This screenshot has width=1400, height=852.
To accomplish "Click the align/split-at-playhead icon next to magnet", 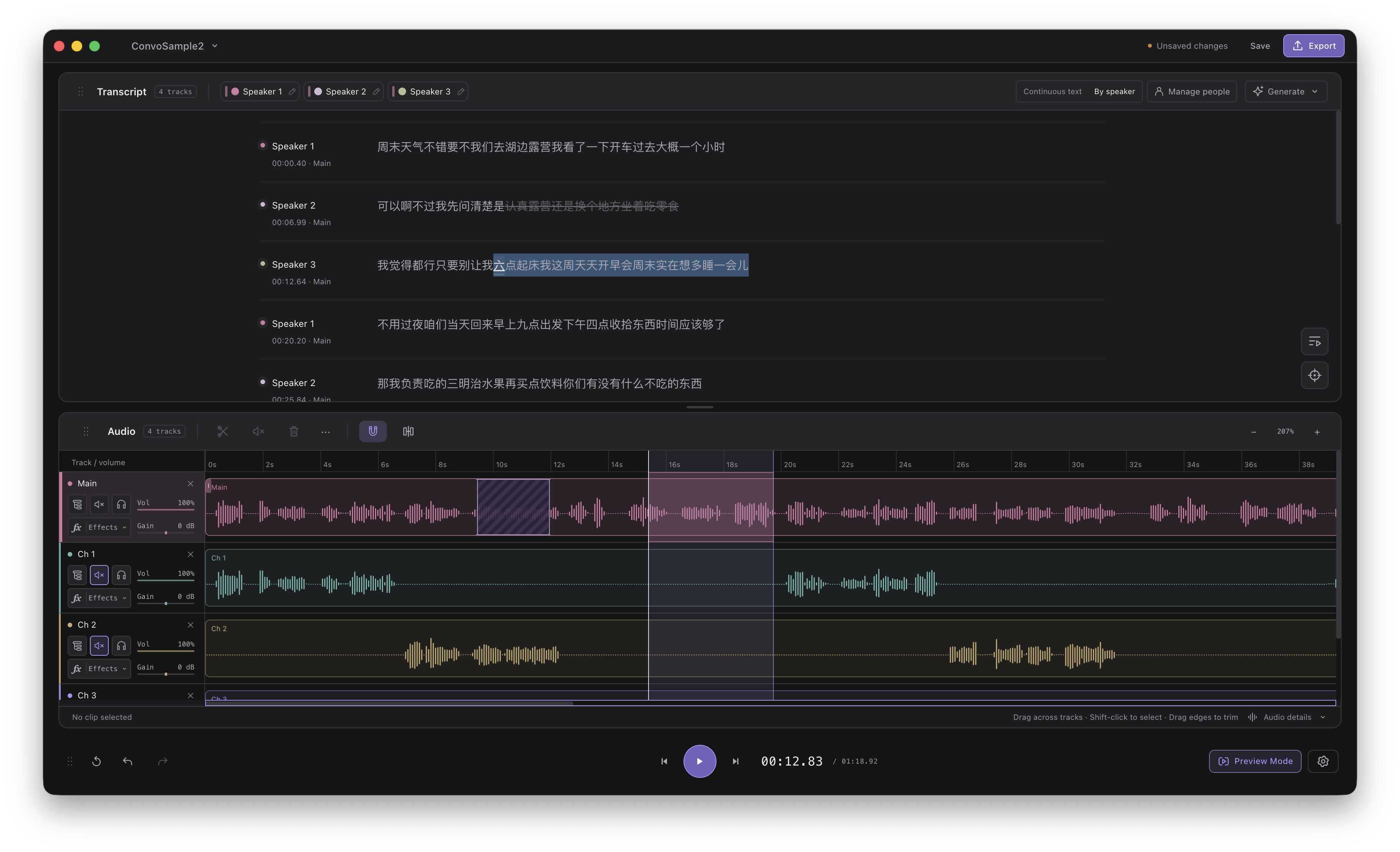I will tap(408, 432).
